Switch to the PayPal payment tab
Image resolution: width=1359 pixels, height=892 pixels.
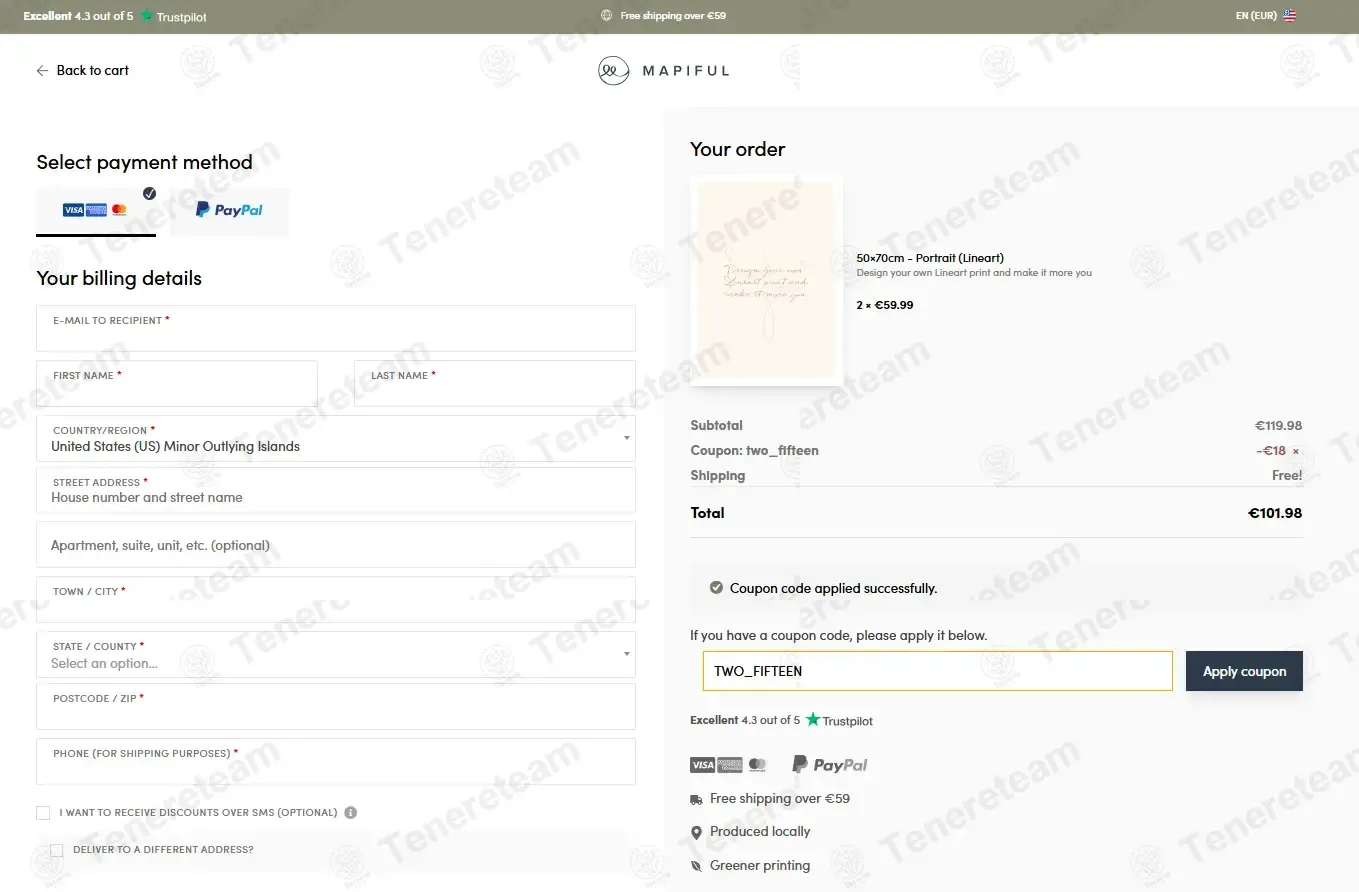[230, 211]
